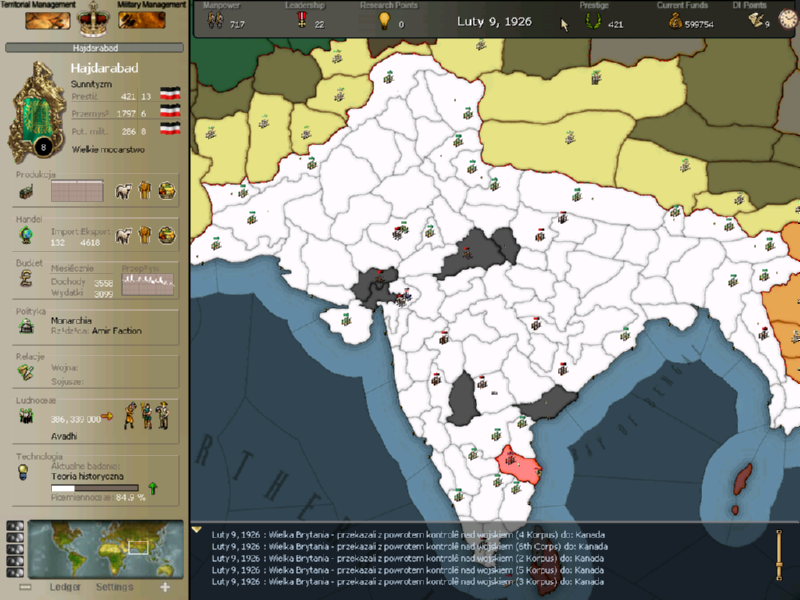Select the red Andaman island in the bay
Image resolution: width=800 pixels, height=600 pixels.
tap(743, 479)
